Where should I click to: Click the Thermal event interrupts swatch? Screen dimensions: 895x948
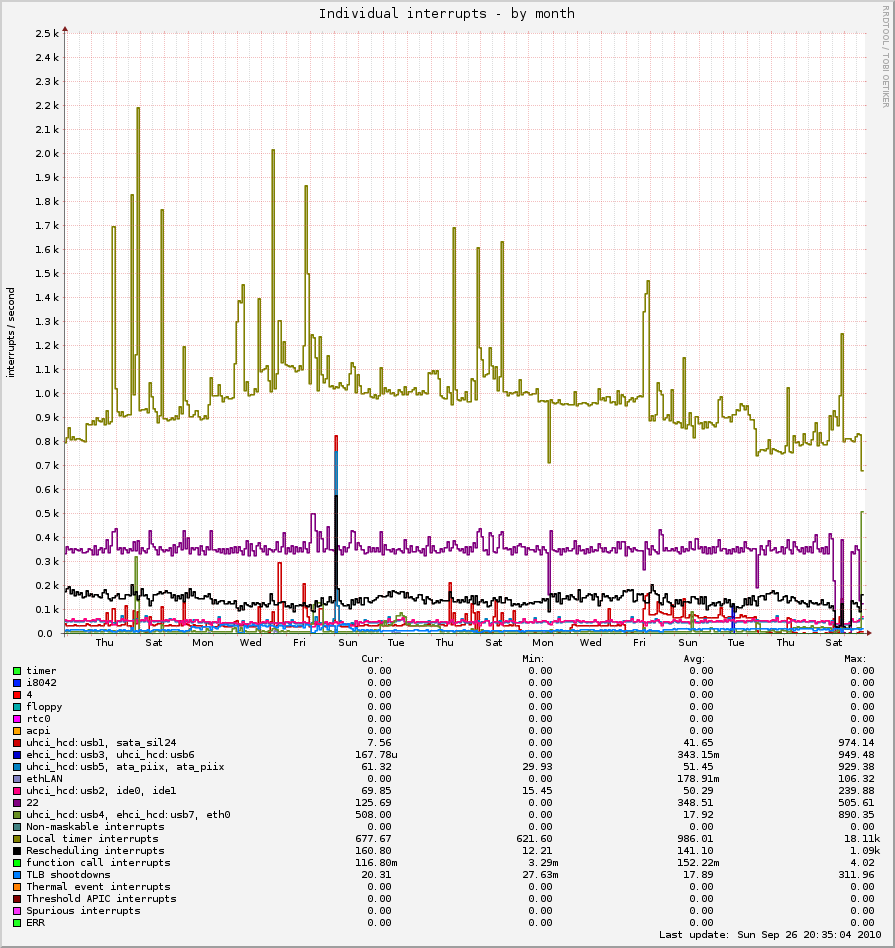tap(17, 887)
